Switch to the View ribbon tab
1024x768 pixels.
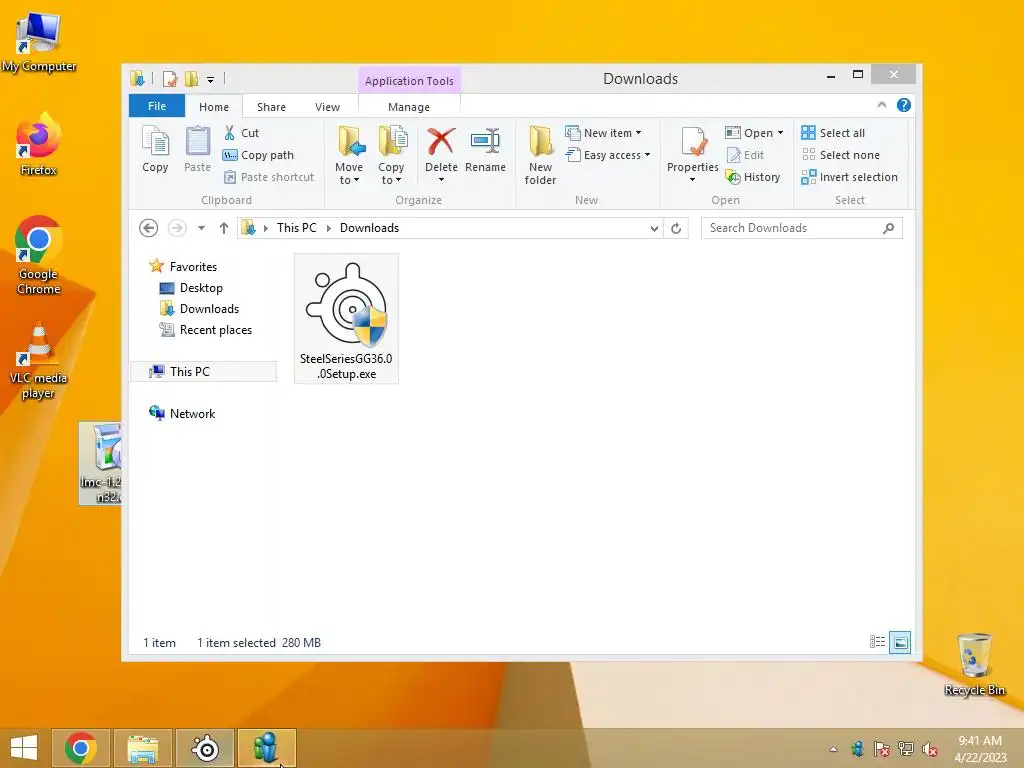point(327,106)
